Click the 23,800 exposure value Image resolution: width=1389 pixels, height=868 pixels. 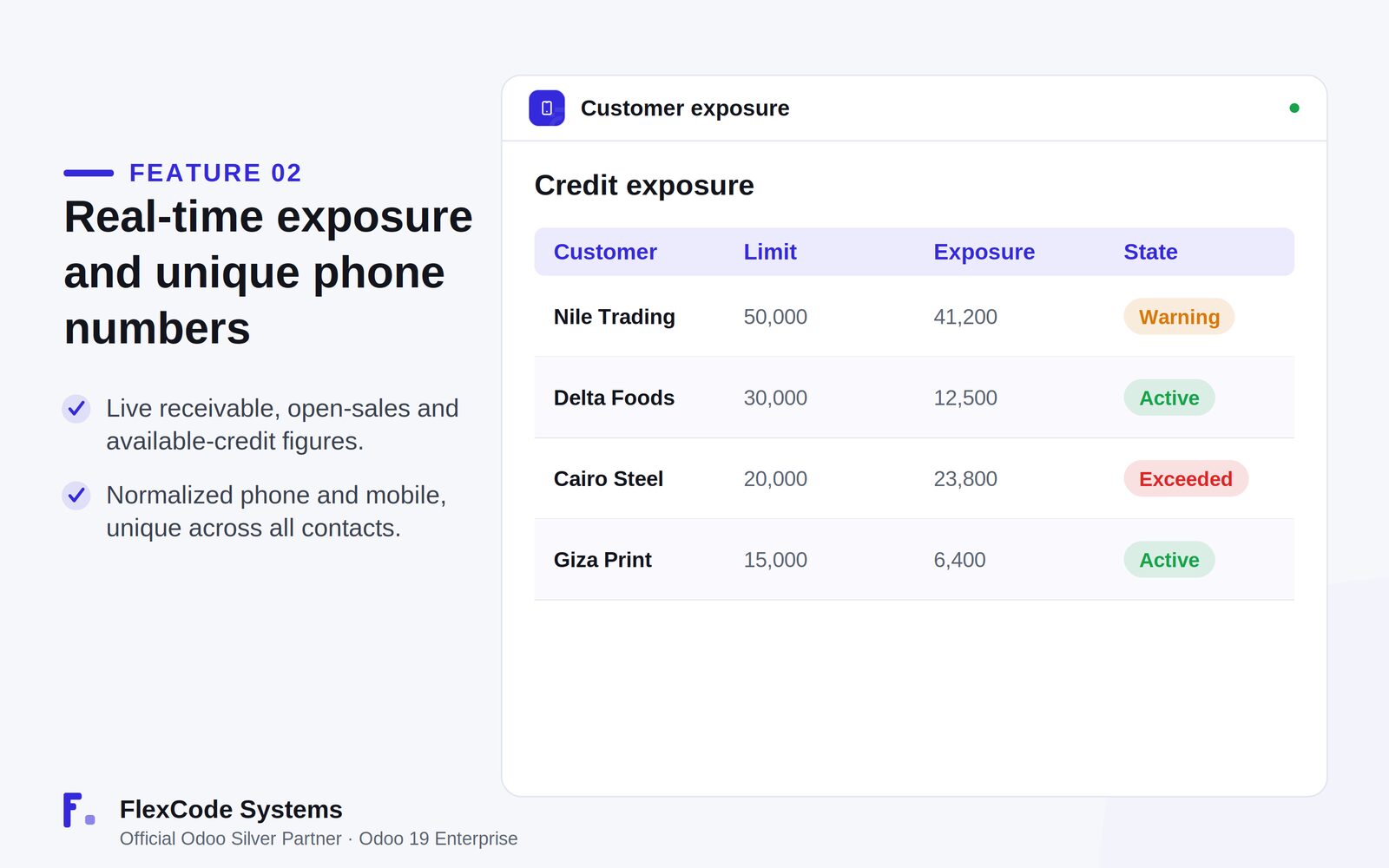(x=965, y=479)
